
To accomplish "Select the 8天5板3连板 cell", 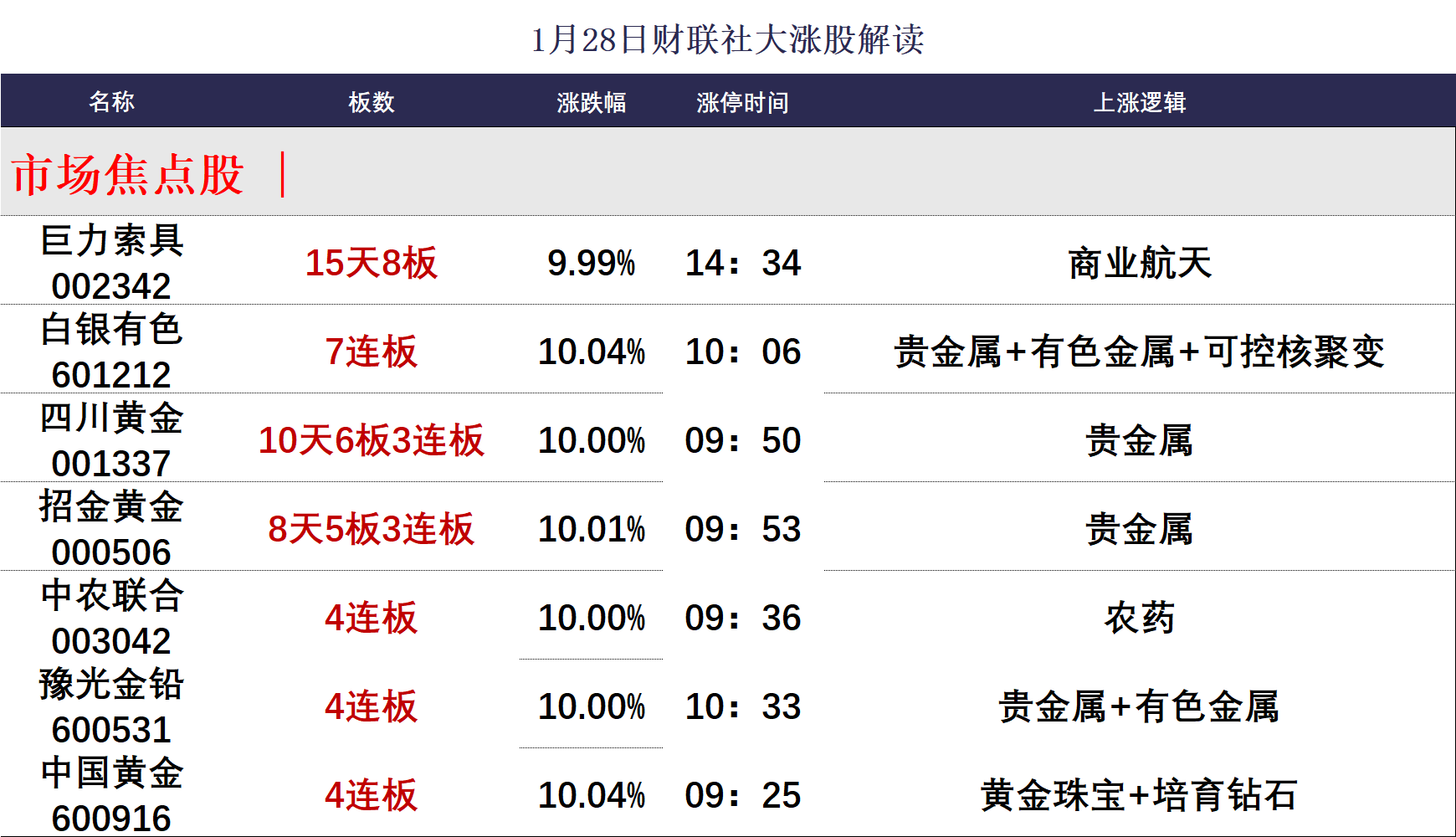I will (x=371, y=529).
